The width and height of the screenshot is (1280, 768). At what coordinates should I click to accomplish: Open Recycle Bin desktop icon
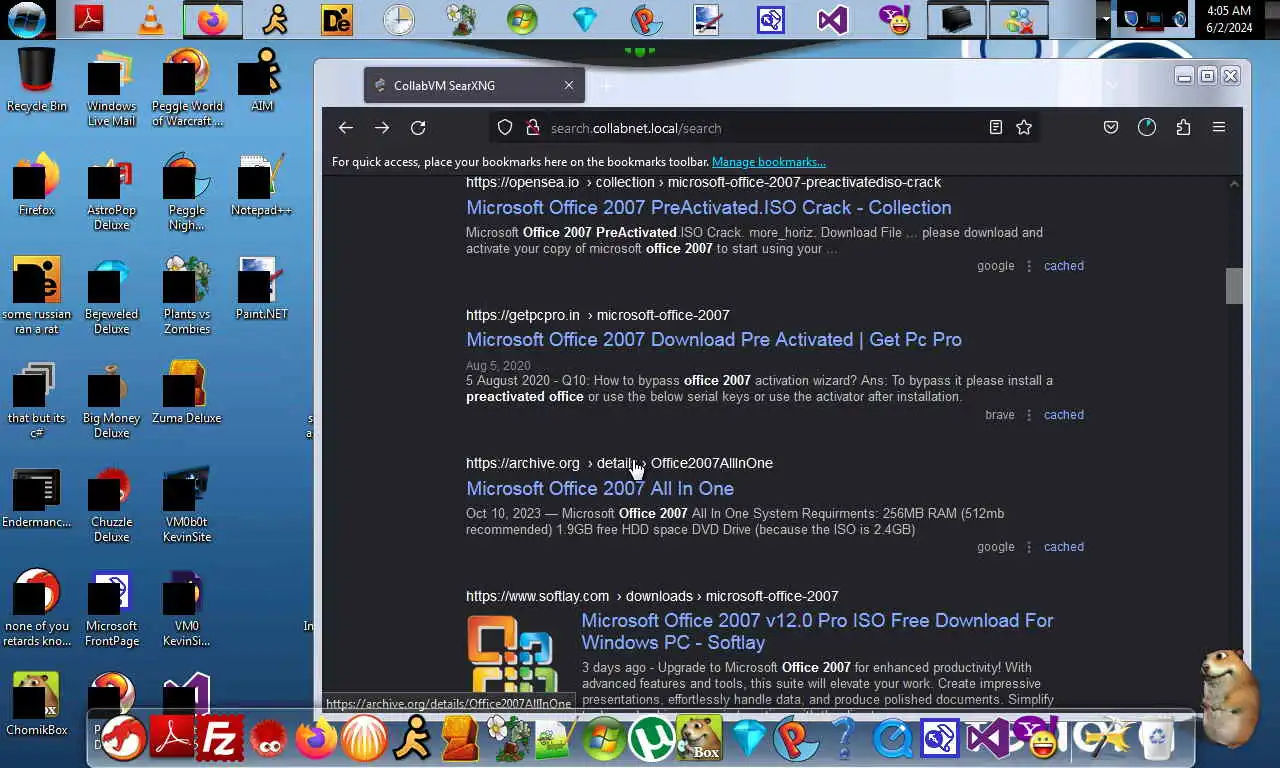(x=37, y=80)
